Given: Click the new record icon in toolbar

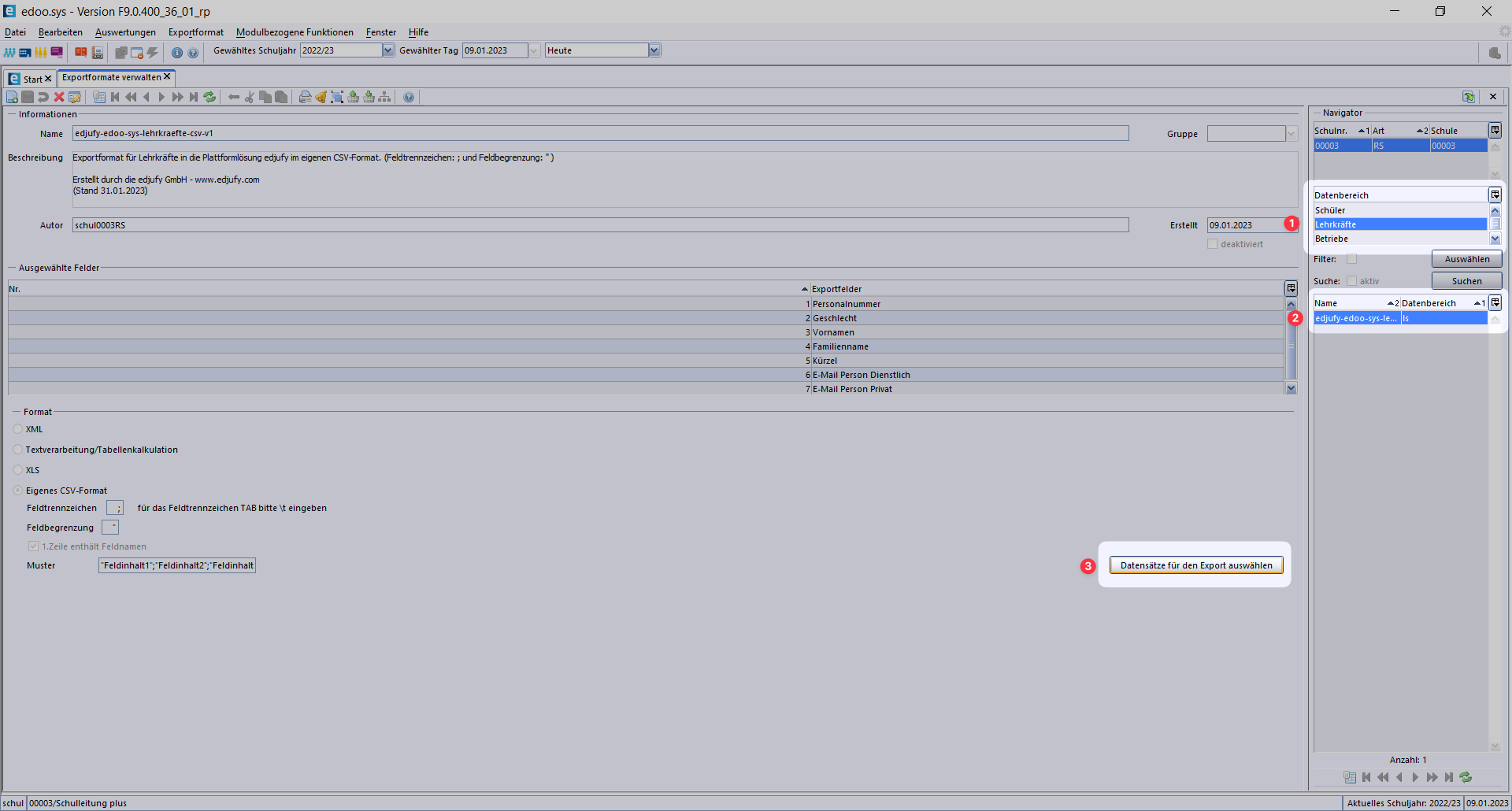Looking at the screenshot, I should pos(12,97).
